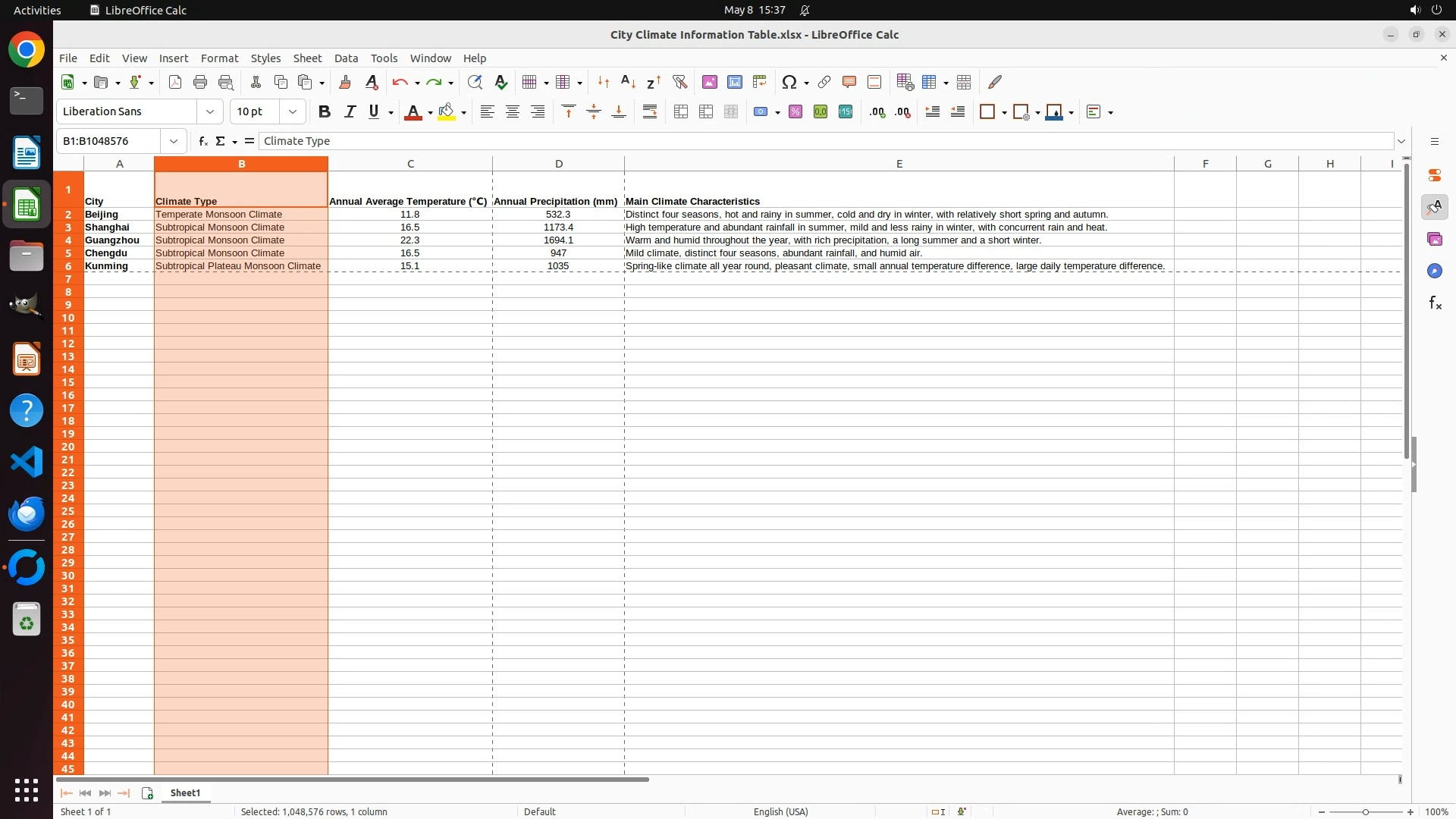The height and width of the screenshot is (819, 1456).
Task: Click the Merge and Center Cells icon
Action: tap(681, 112)
